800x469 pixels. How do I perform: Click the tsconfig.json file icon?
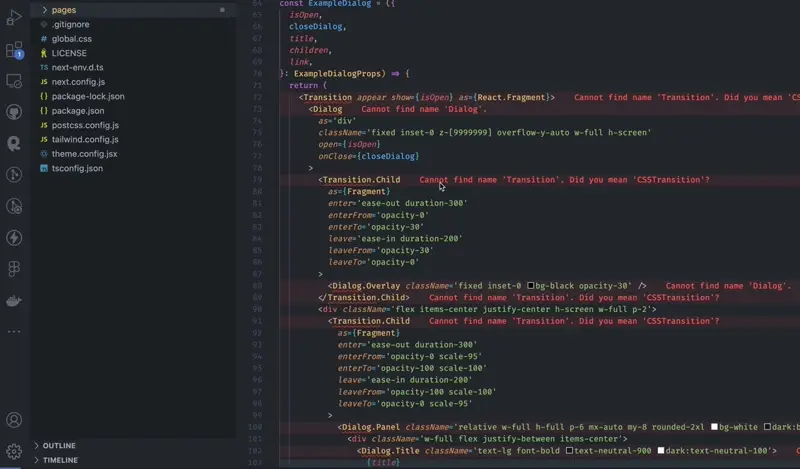point(44,168)
